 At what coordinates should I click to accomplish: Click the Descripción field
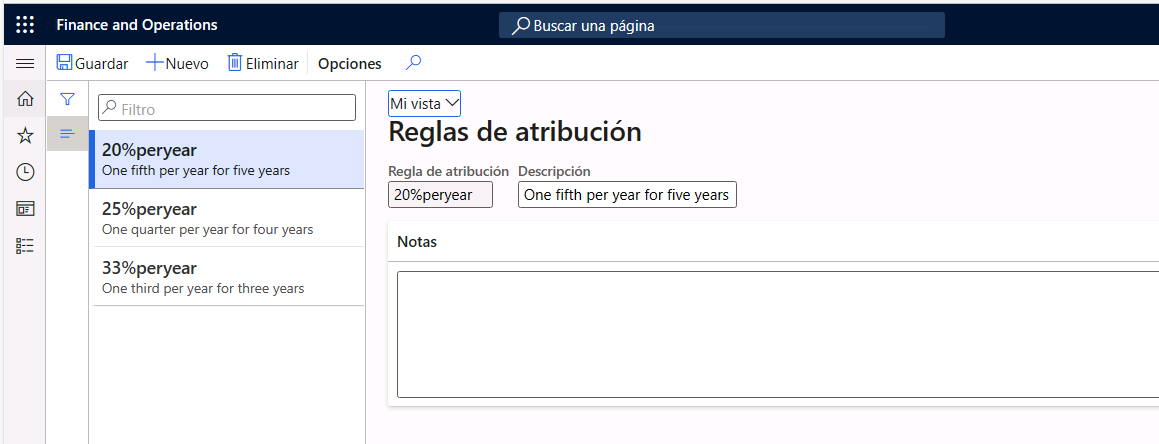pos(627,195)
